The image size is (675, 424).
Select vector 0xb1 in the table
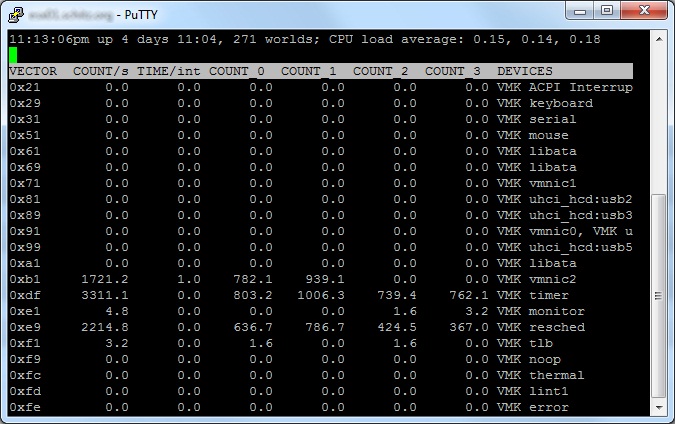click(25, 279)
